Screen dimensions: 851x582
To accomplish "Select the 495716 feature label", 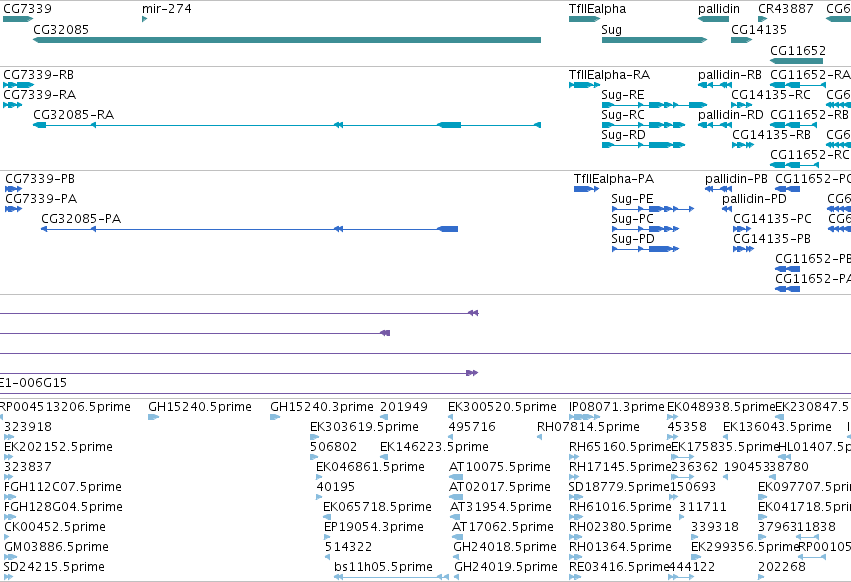I will click(x=472, y=427).
